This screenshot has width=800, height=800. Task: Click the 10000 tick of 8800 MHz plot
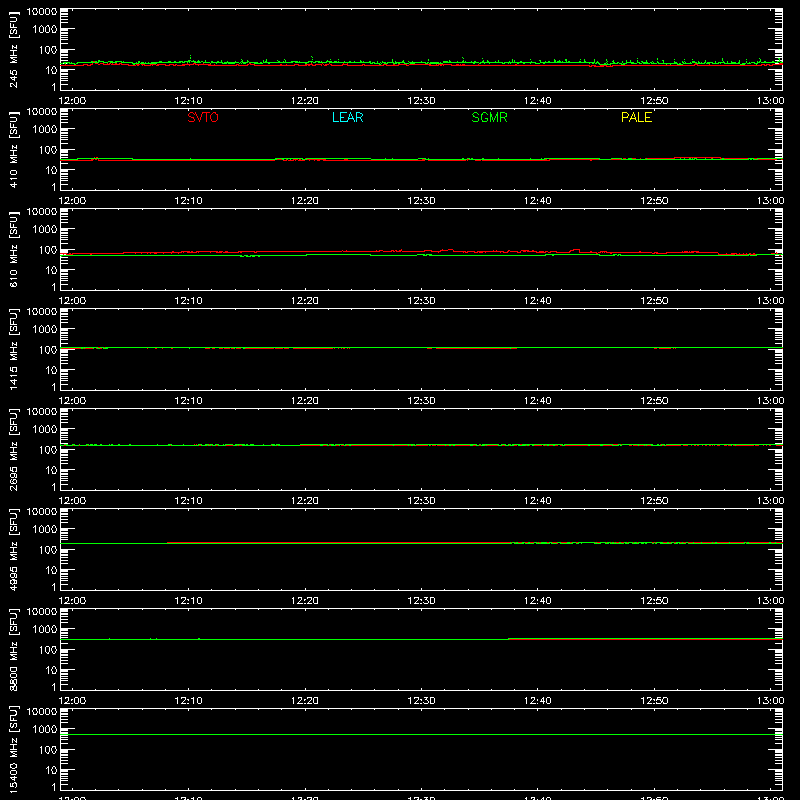42,612
